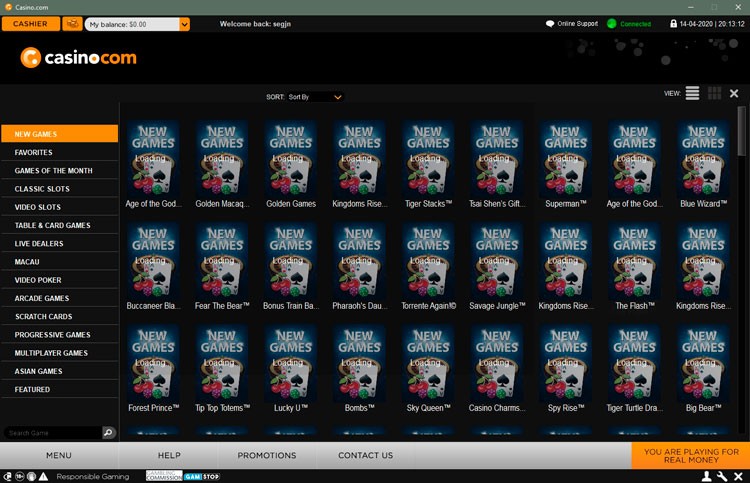750x483 pixels.
Task: Launch the Bombs game
Action: (360, 368)
